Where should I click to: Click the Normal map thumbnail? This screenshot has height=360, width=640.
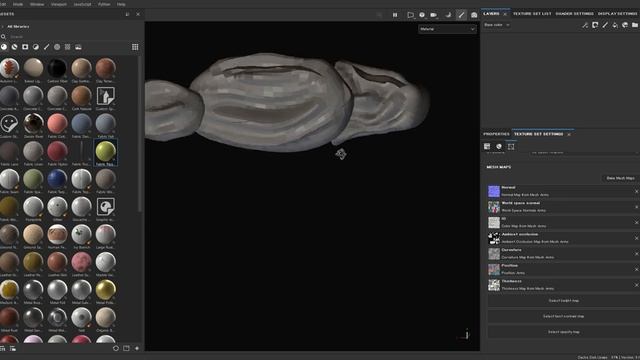pyautogui.click(x=494, y=191)
